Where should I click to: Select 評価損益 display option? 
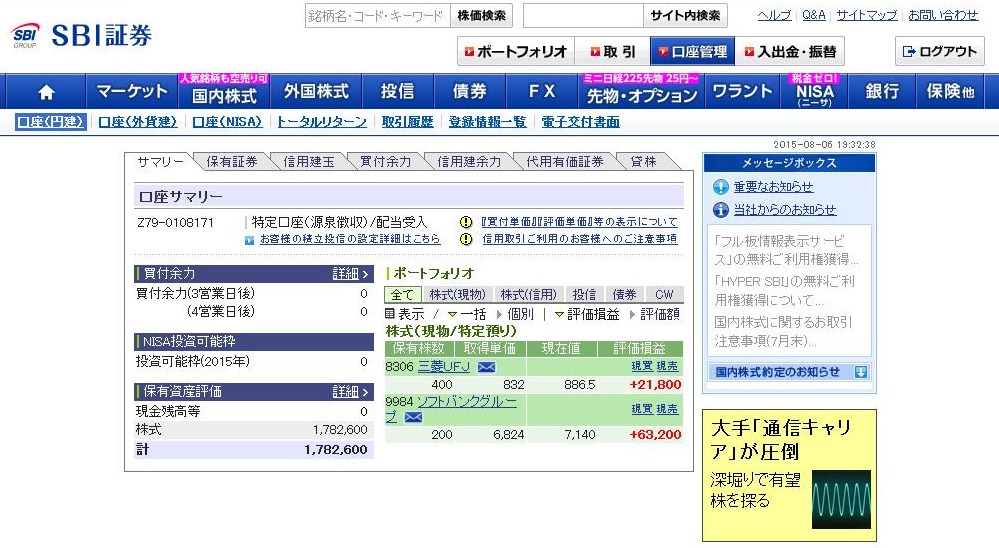click(593, 314)
